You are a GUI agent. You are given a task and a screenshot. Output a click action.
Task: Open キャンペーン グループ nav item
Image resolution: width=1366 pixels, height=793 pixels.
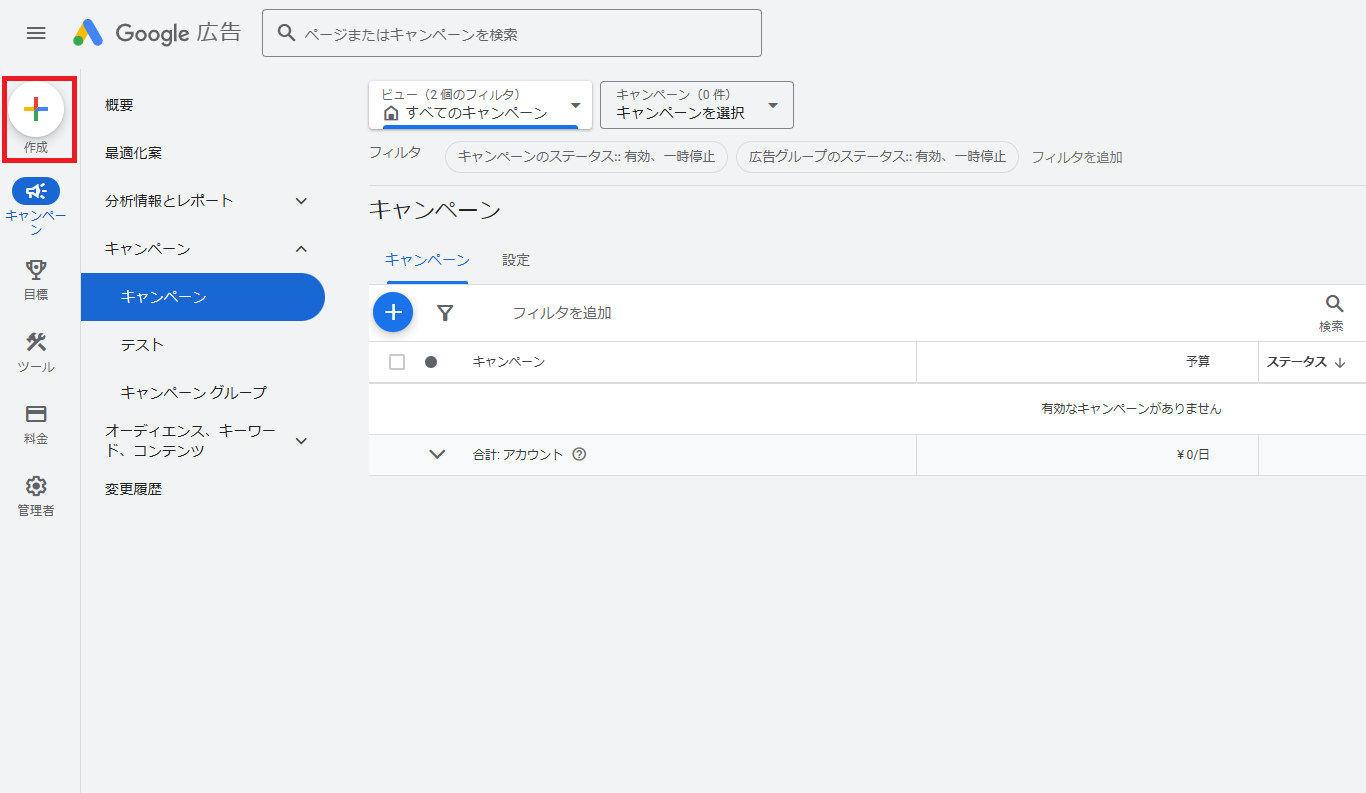click(x=194, y=393)
